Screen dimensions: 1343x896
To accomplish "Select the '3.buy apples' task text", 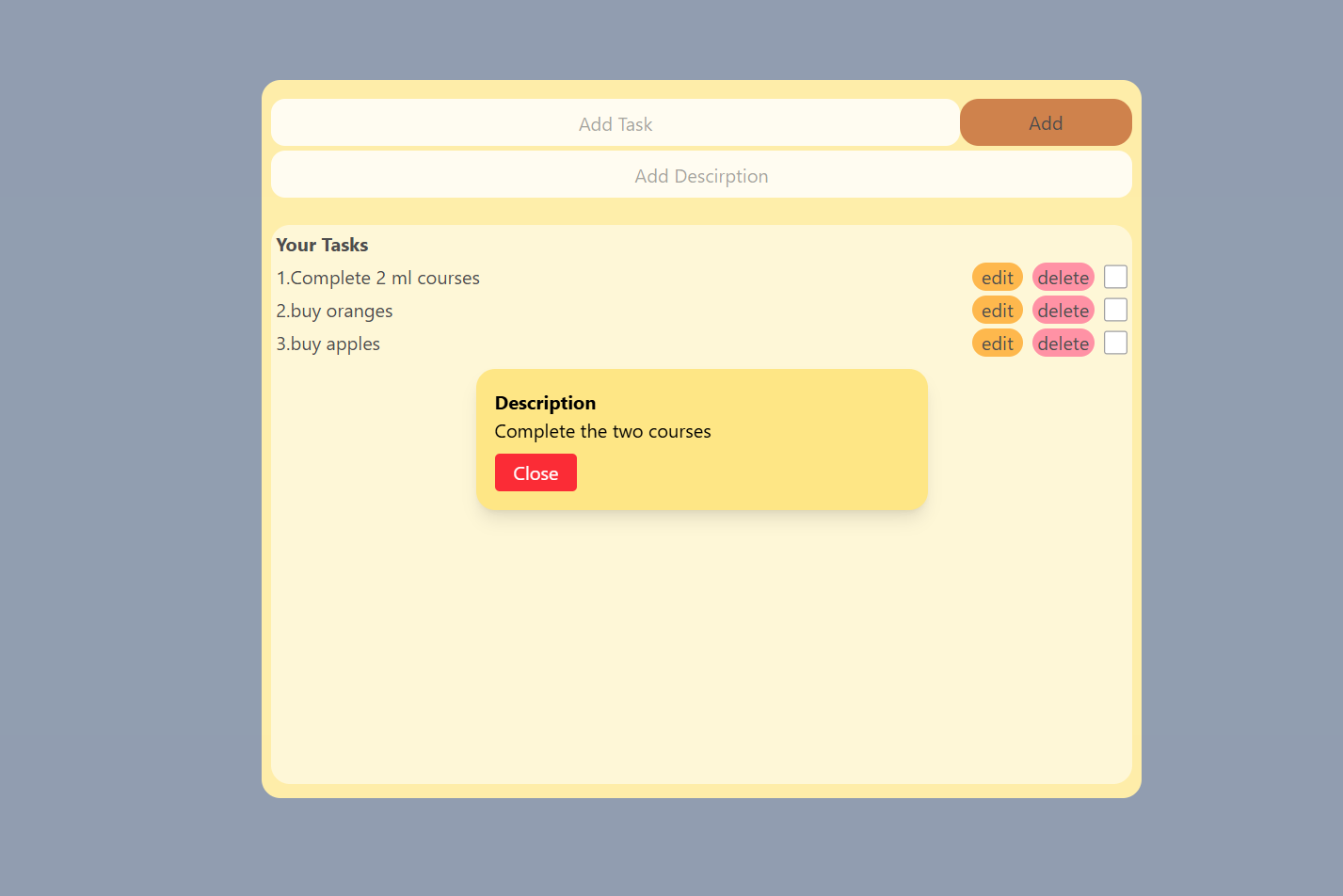I will [x=328, y=344].
